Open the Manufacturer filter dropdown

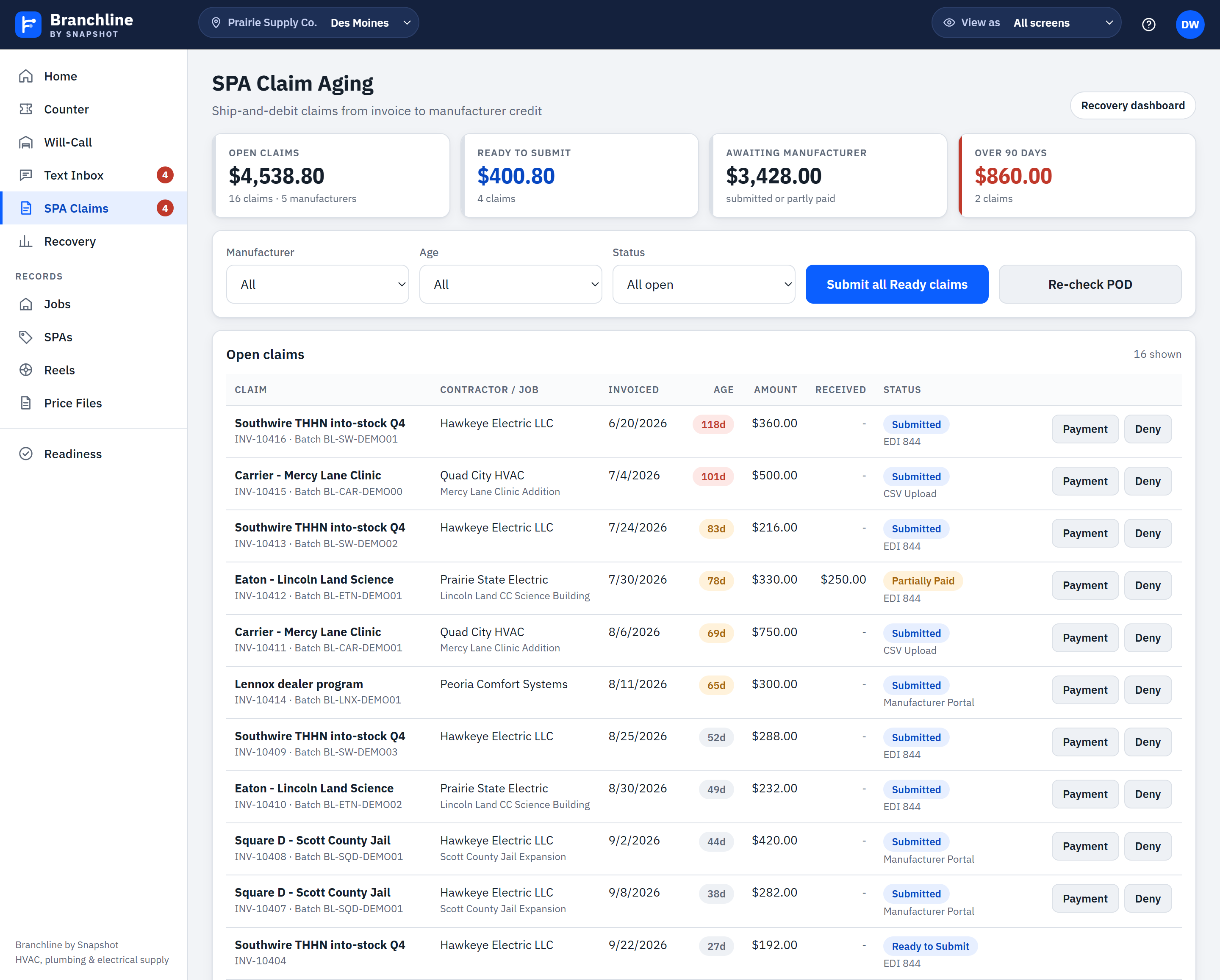click(317, 284)
